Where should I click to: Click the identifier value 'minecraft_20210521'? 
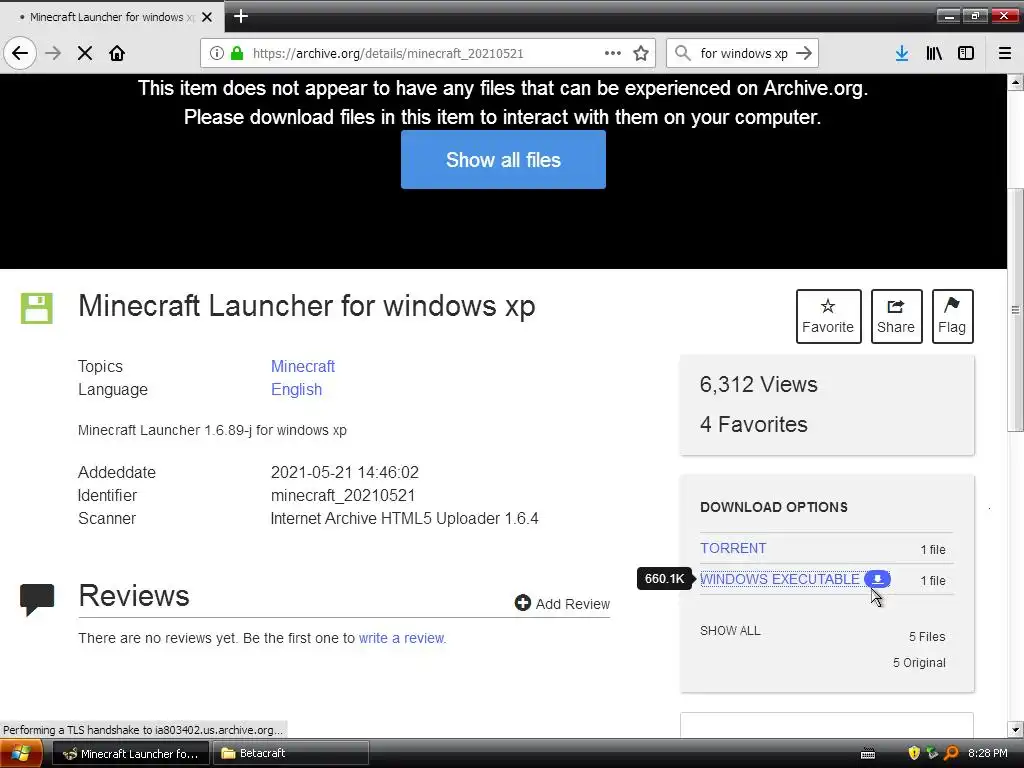point(343,496)
